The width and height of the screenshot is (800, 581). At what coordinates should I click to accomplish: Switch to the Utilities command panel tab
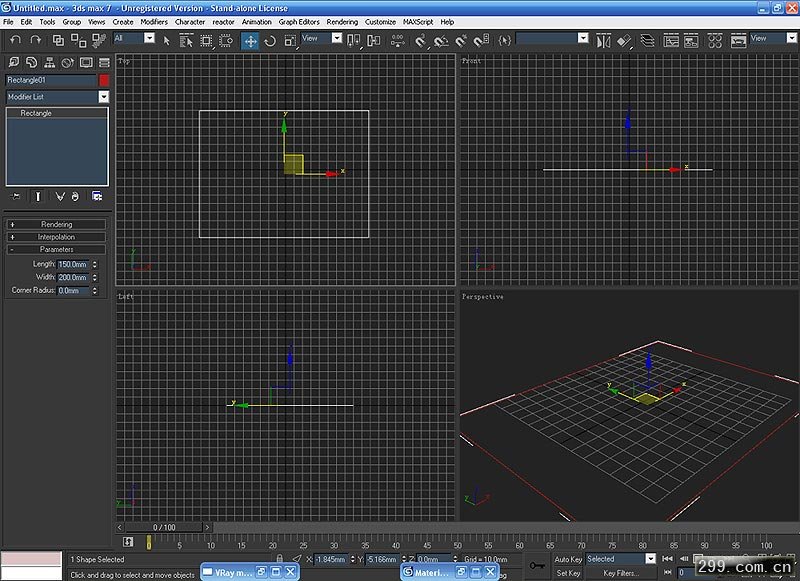104,62
